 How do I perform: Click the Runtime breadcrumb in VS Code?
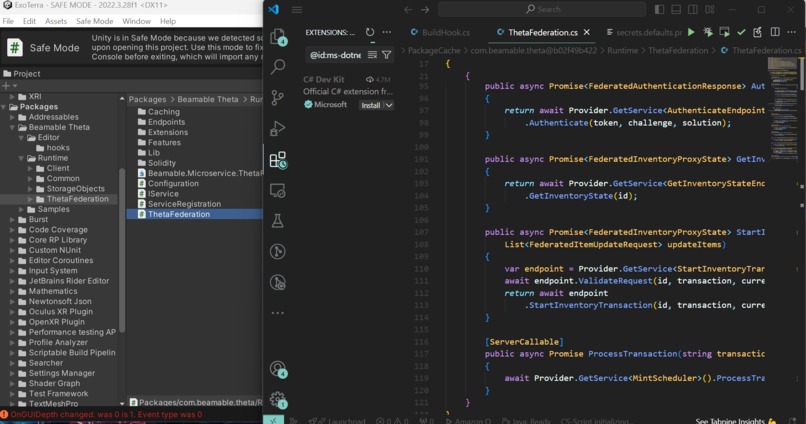pyautogui.click(x=622, y=50)
